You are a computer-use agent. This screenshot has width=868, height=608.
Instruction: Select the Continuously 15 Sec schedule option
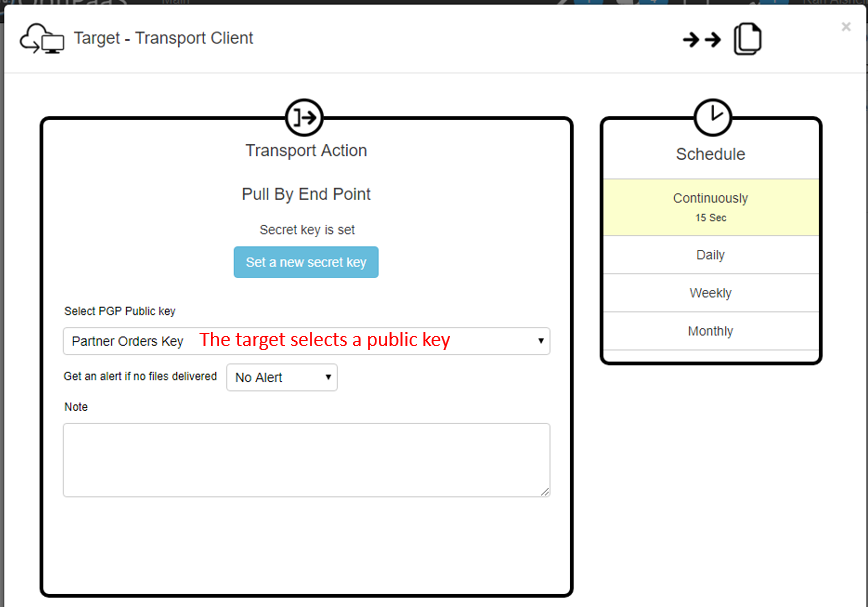click(710, 207)
